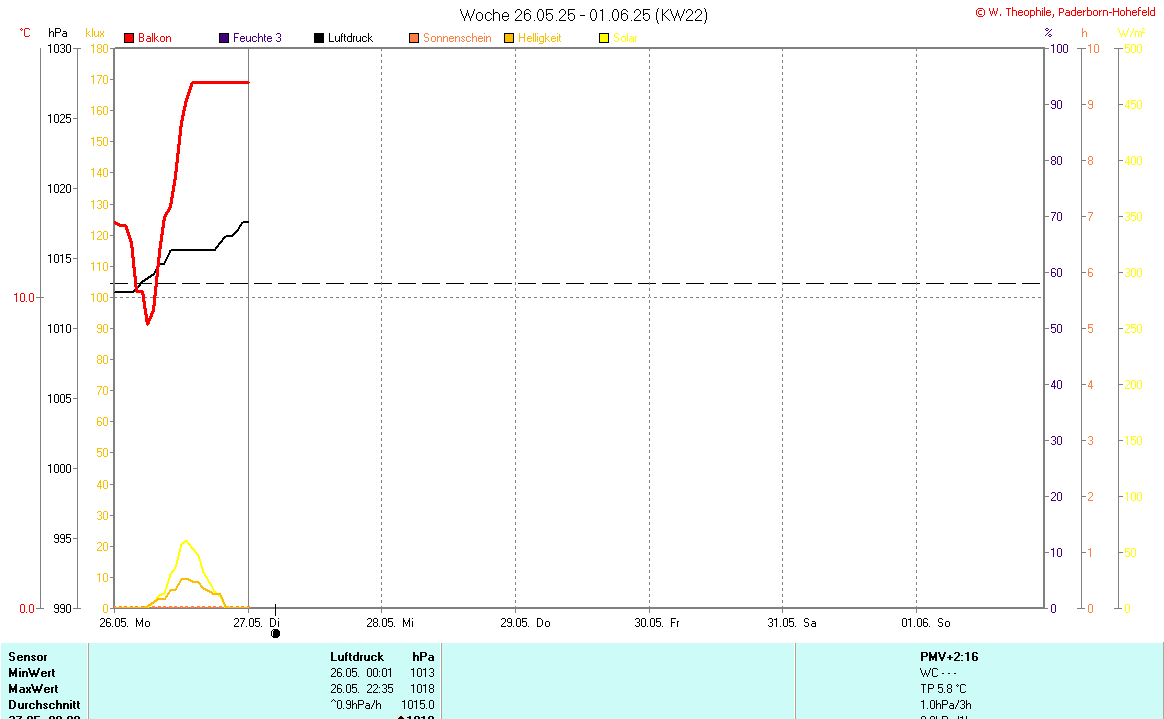This screenshot has width=1164, height=719.
Task: Select the 'Luftdruck' legend label in the chart
Action: pyautogui.click(x=350, y=38)
